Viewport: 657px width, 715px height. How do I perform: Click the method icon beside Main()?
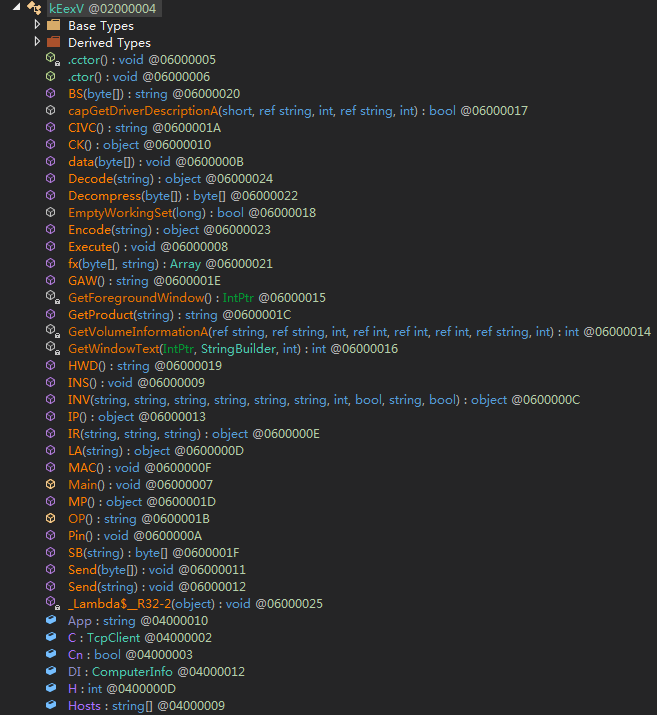(51, 484)
